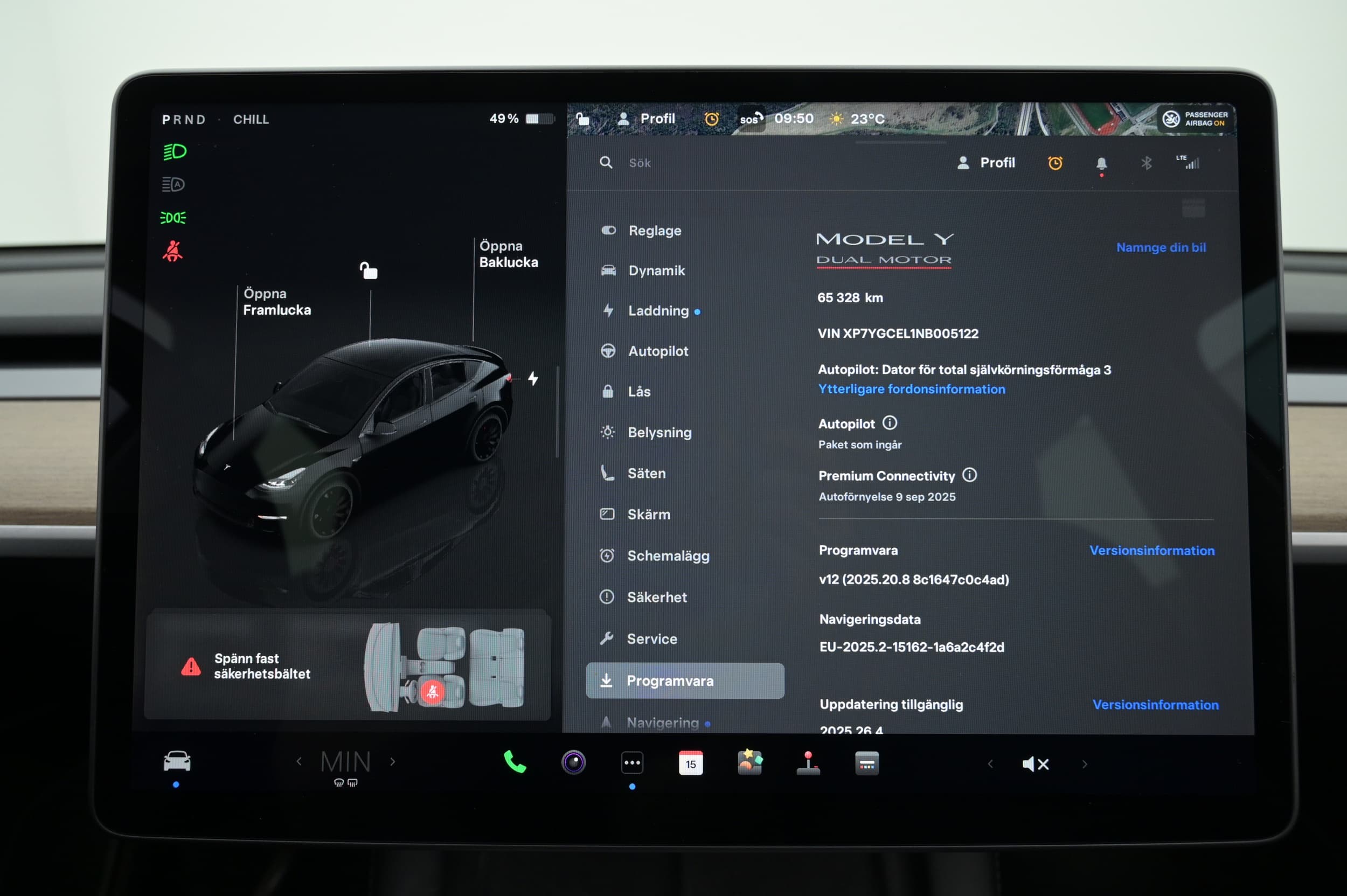Open the Arcade joystick app
The height and width of the screenshot is (896, 1347).
click(x=808, y=763)
